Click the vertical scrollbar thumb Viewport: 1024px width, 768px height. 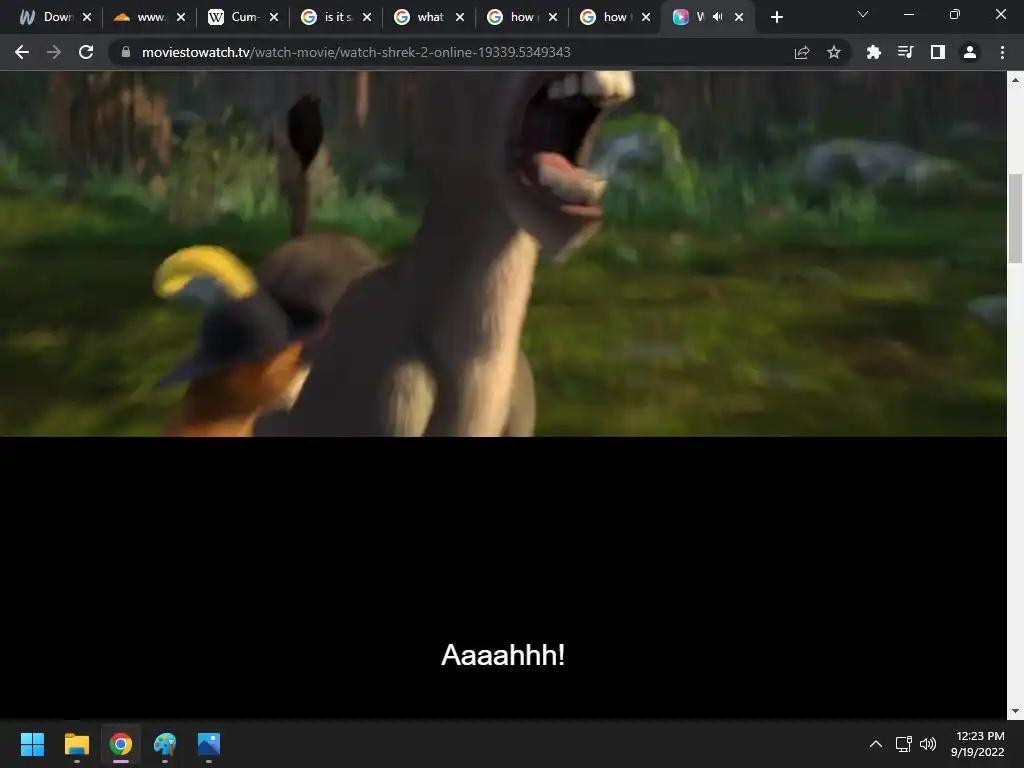click(x=1015, y=218)
